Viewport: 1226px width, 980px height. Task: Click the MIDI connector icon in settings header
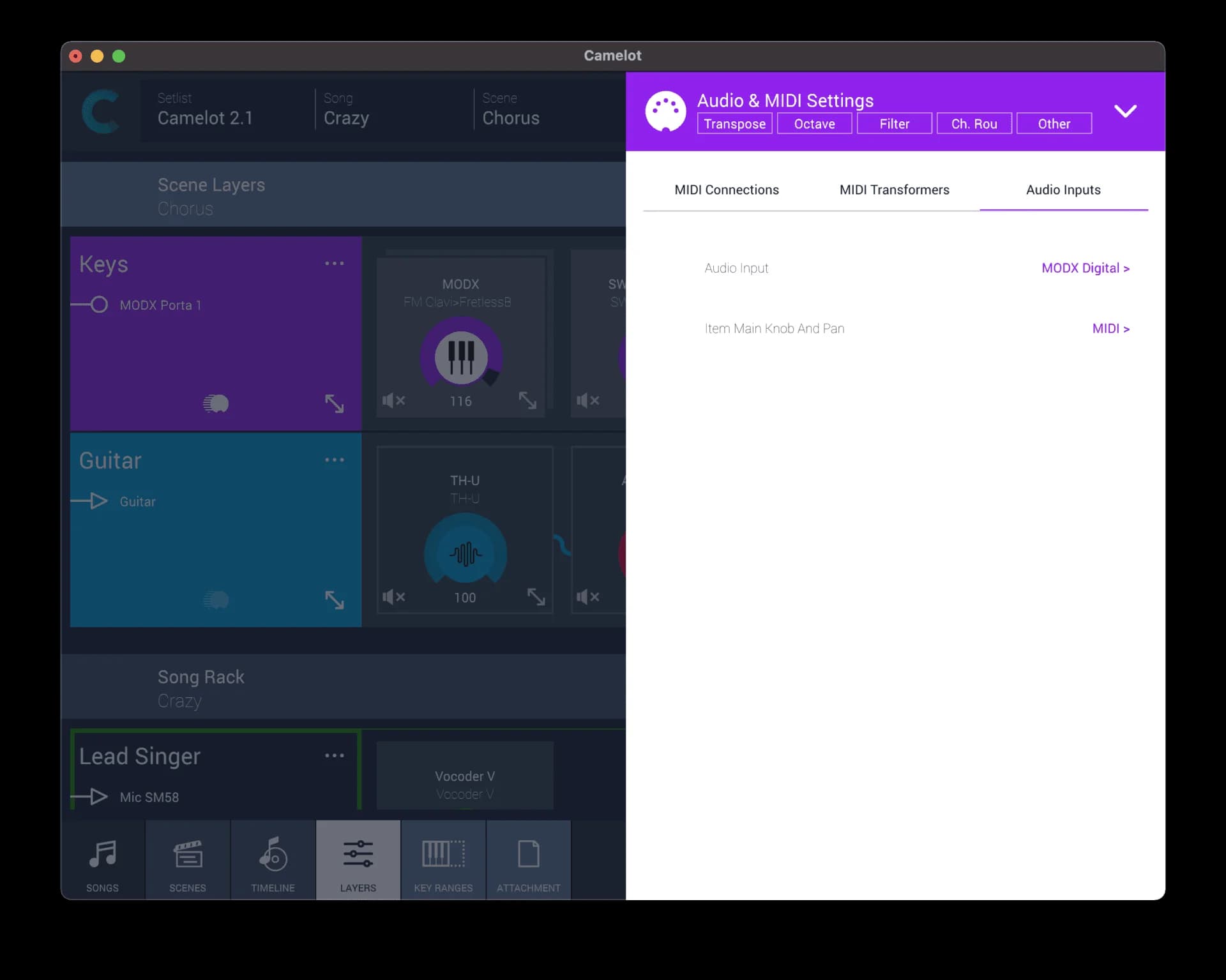point(665,110)
